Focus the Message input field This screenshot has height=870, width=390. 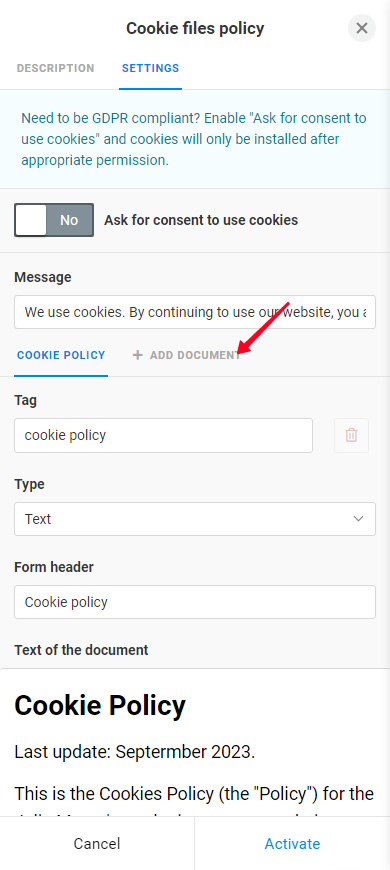pyautogui.click(x=195, y=312)
